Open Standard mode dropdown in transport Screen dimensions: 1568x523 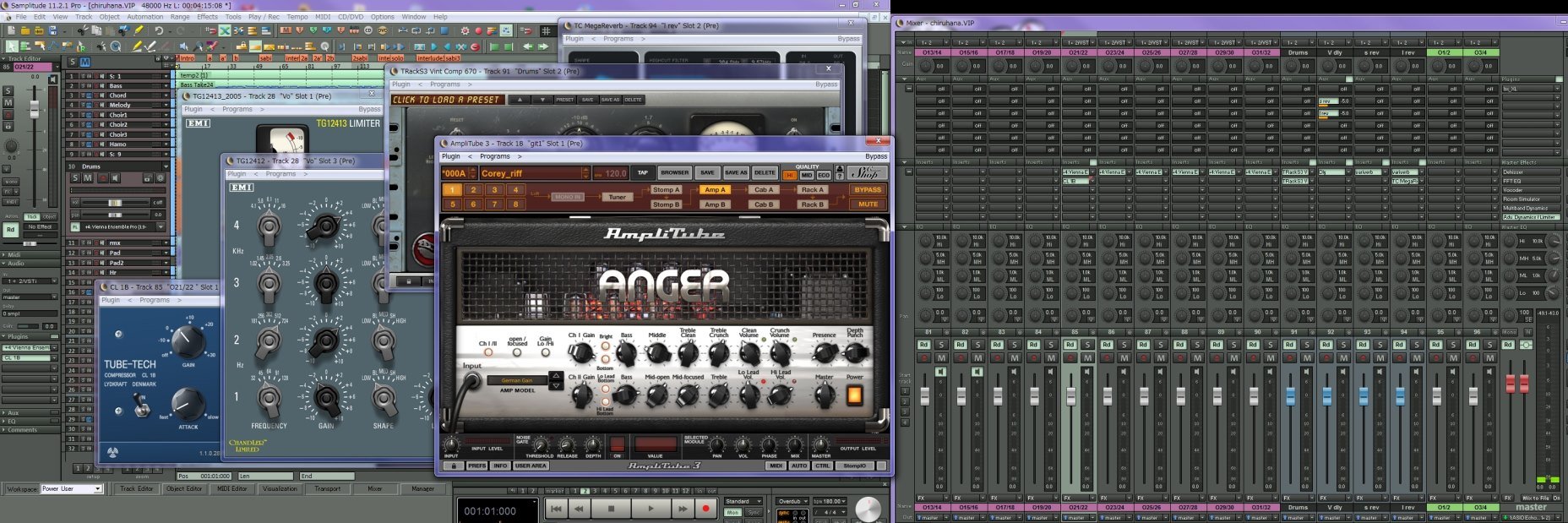point(743,501)
